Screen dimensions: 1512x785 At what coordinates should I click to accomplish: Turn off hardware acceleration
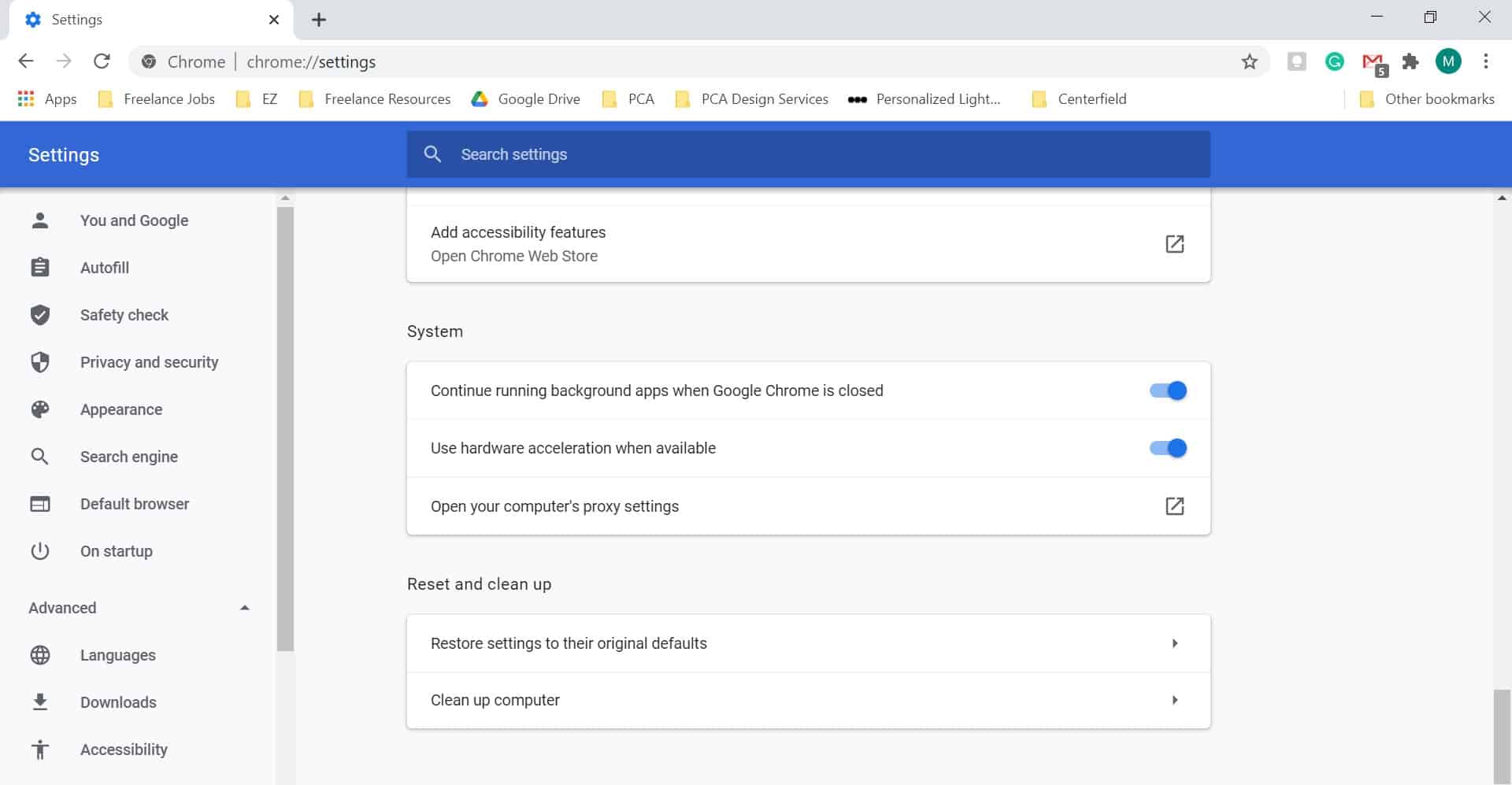tap(1167, 447)
